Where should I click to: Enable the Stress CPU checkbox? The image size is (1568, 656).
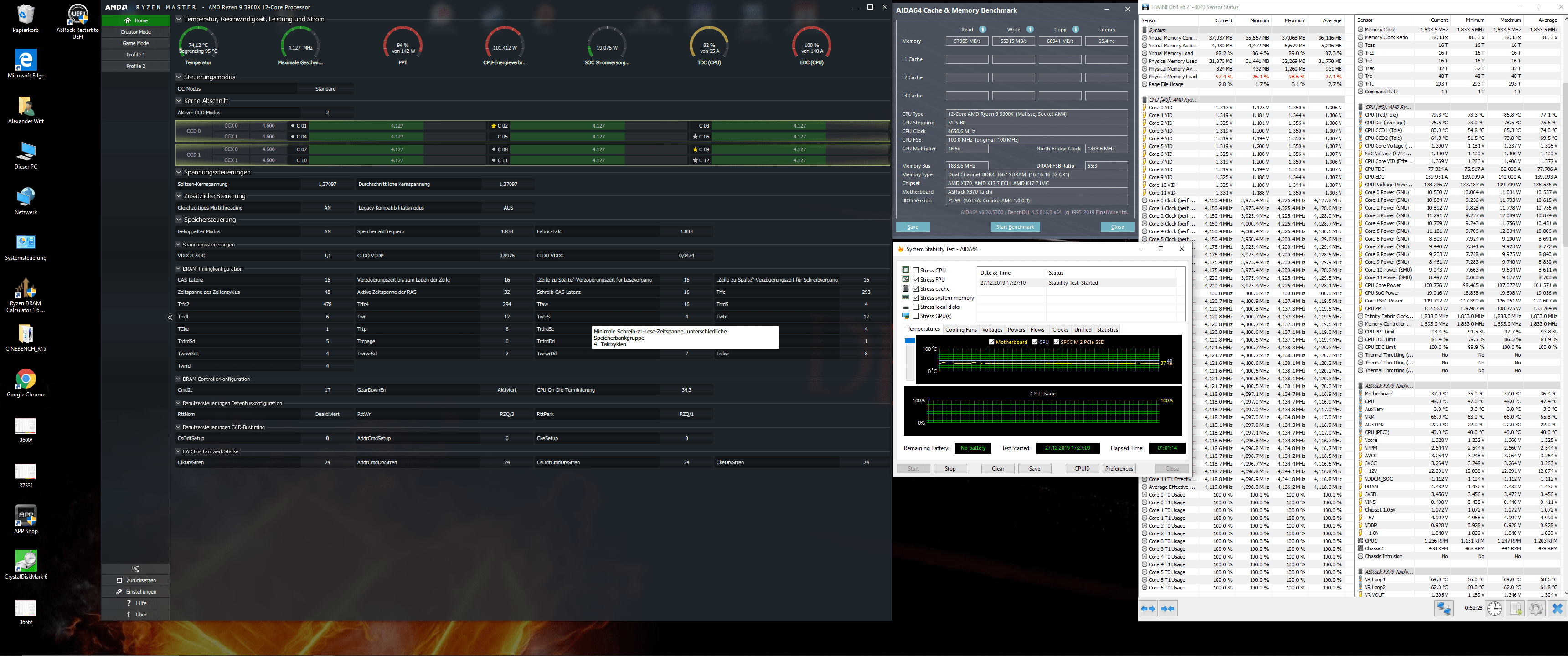[x=916, y=270]
